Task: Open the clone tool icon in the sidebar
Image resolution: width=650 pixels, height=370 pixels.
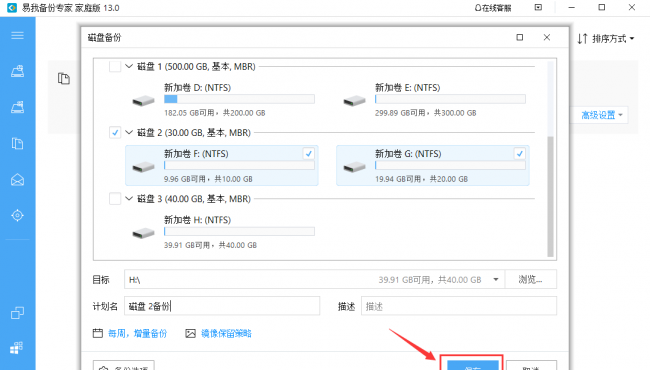Action: (17, 312)
